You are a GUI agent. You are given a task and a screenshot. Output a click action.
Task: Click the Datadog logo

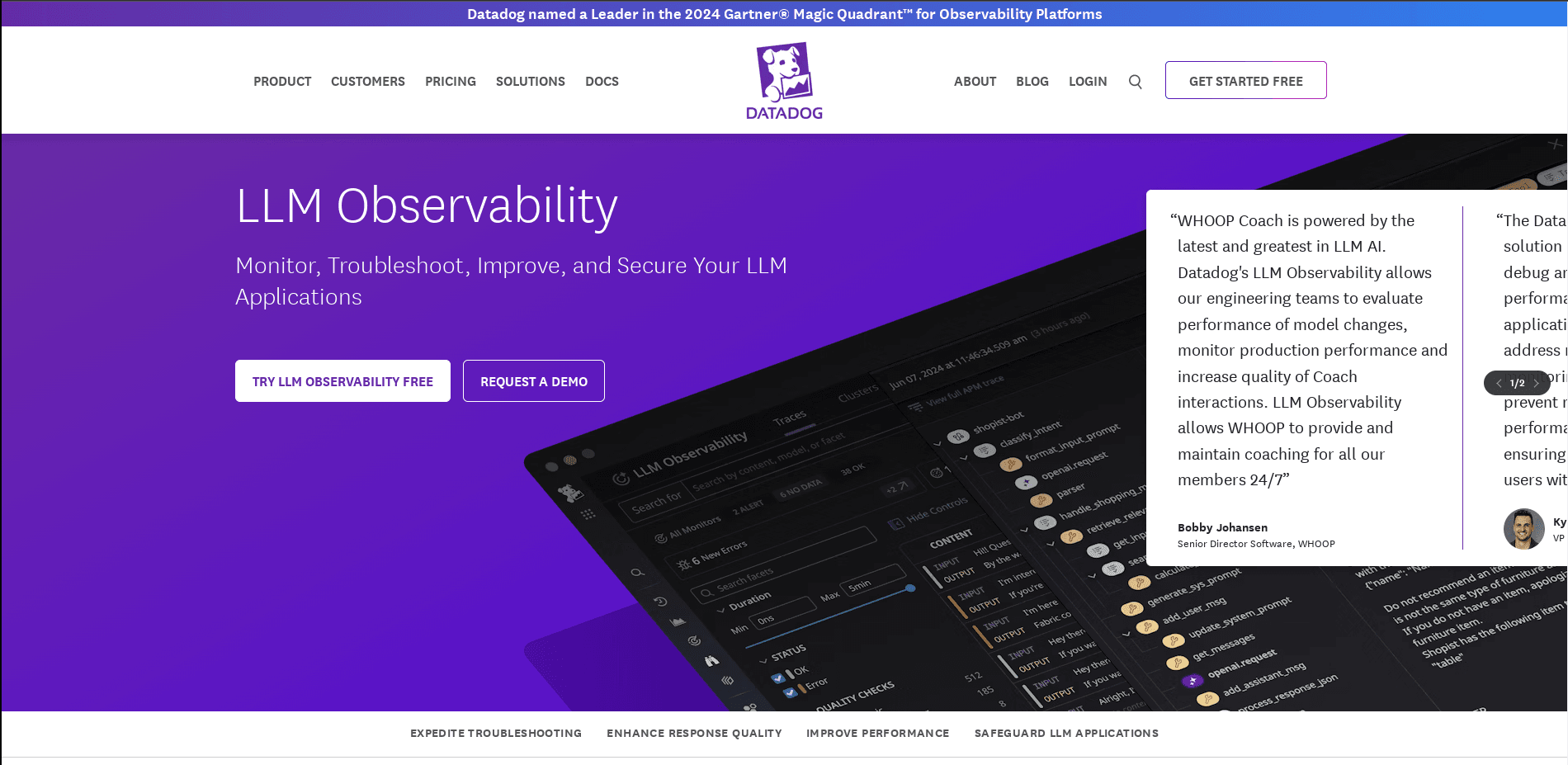click(784, 81)
